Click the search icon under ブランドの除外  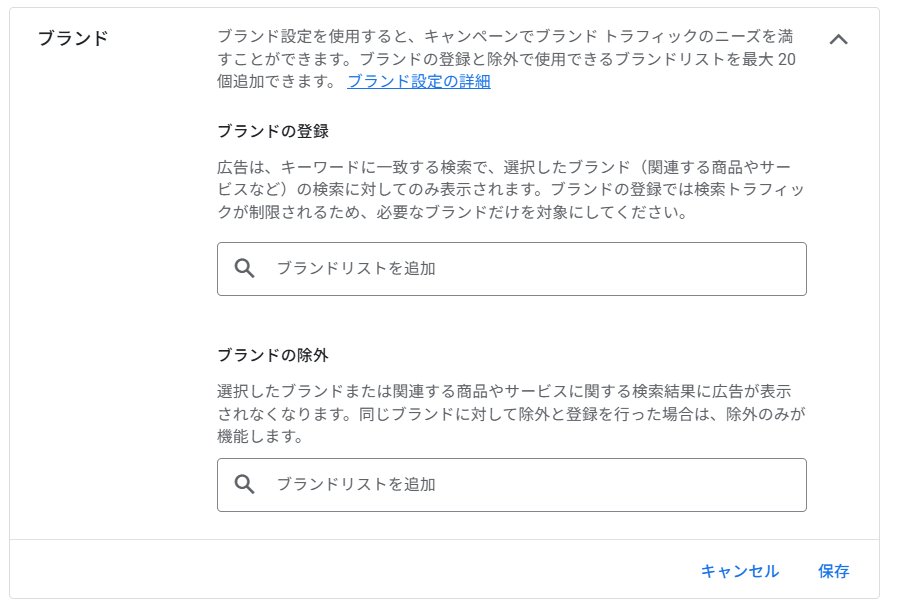pos(245,484)
